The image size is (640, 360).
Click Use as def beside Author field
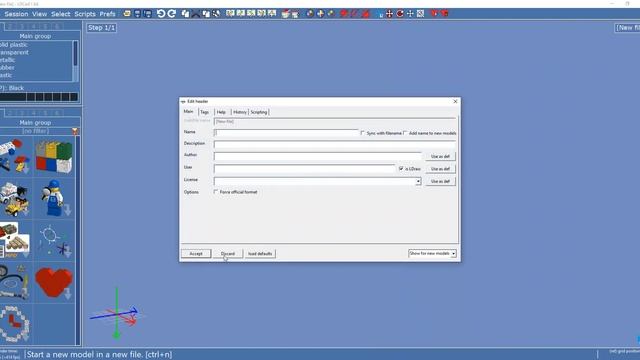coord(440,156)
